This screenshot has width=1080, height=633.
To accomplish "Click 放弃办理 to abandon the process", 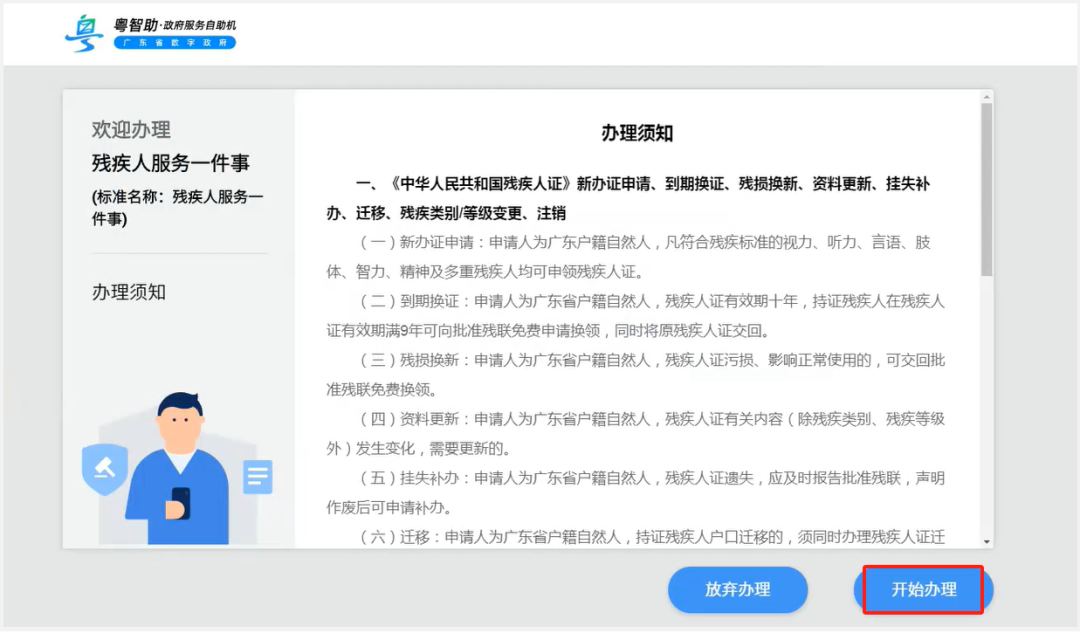I will coord(738,590).
